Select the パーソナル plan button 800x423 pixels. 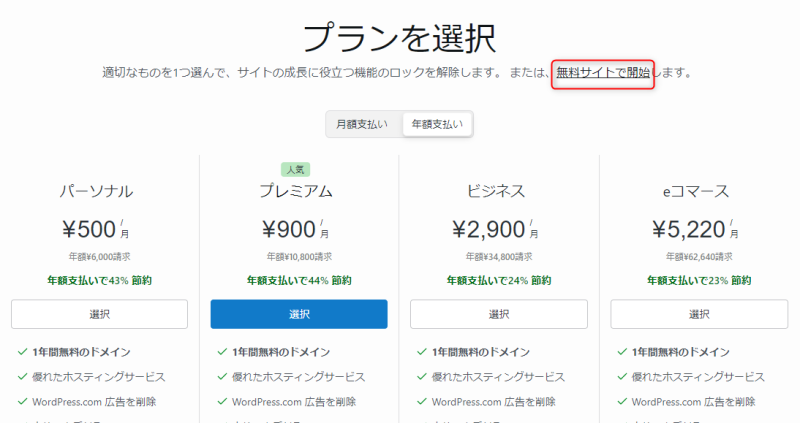[99, 314]
